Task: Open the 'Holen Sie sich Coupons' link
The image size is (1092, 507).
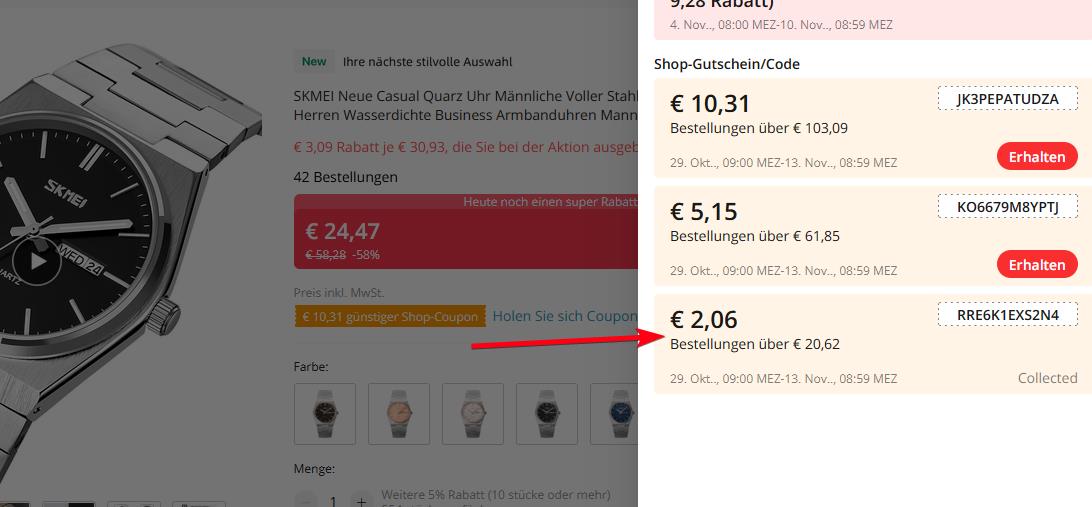Action: coord(565,316)
